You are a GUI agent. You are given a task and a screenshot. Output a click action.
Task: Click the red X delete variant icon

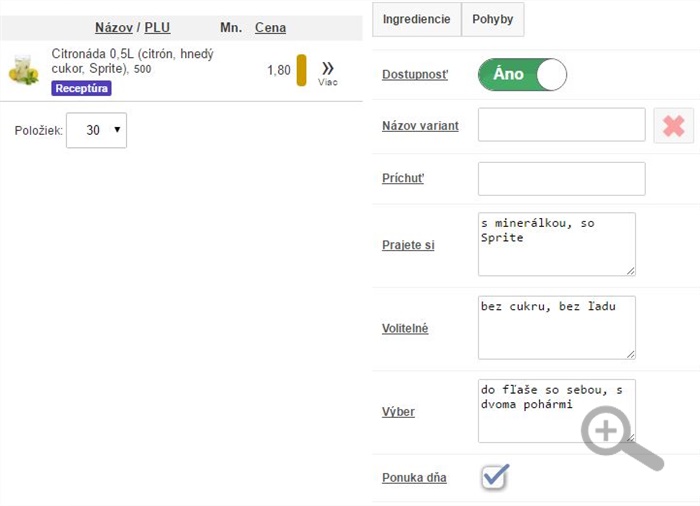click(673, 126)
